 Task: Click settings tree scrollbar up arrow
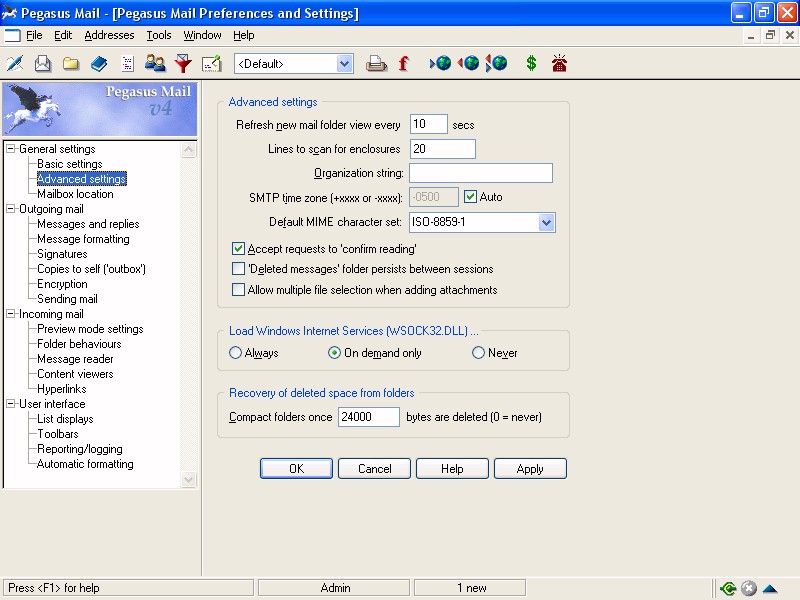tap(188, 150)
